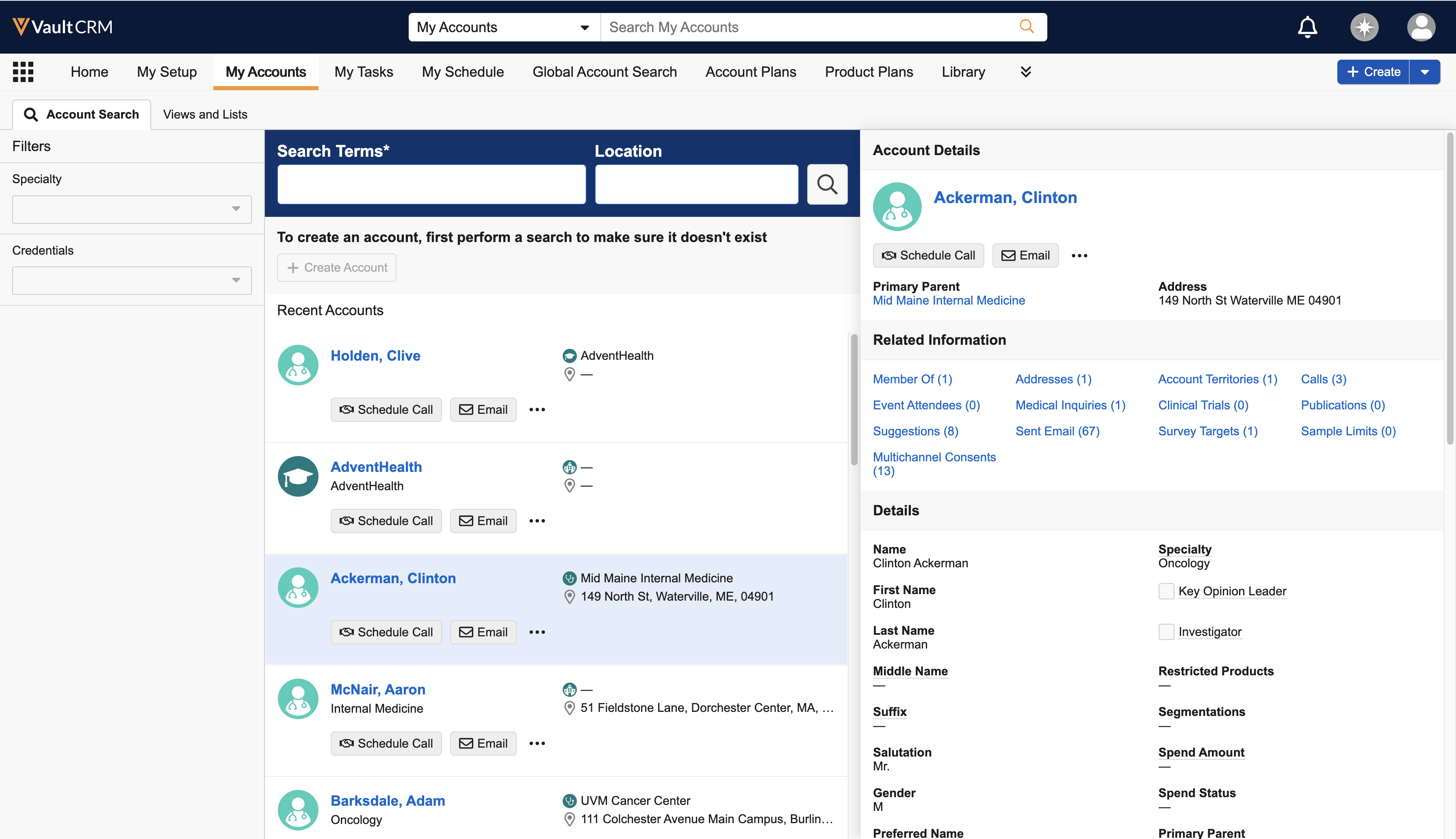Open the AdventHealth graduation cap avatar
Viewport: 1456px width, 839px height.
point(298,476)
